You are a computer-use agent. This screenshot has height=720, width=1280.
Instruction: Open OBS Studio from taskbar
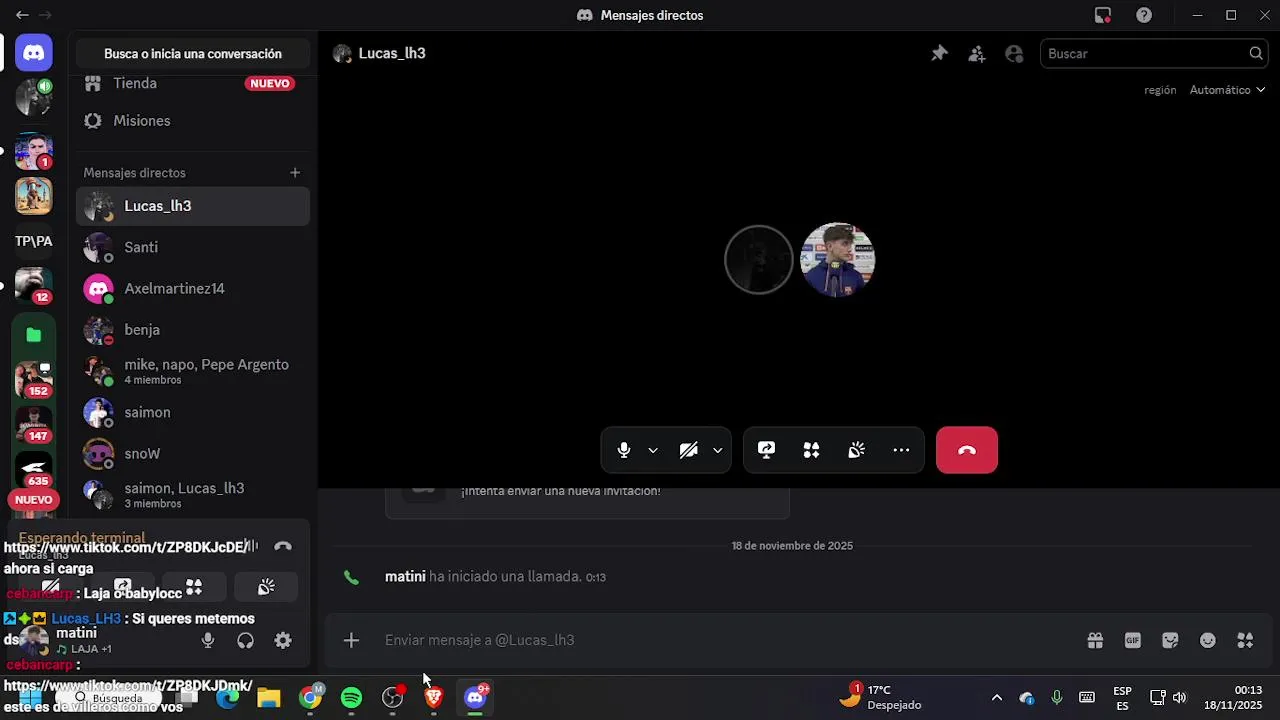point(393,698)
